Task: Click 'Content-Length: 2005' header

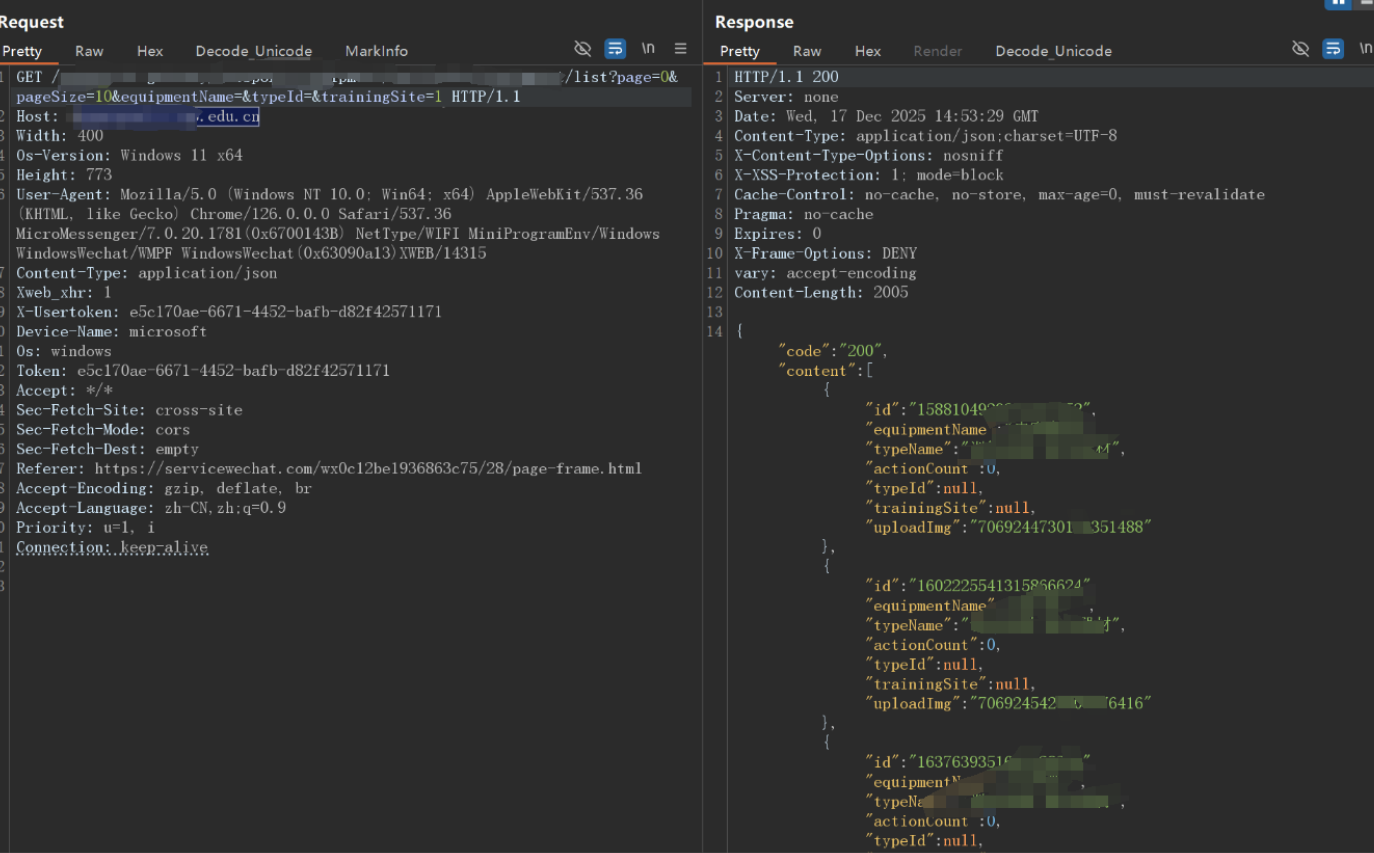Action: point(821,293)
